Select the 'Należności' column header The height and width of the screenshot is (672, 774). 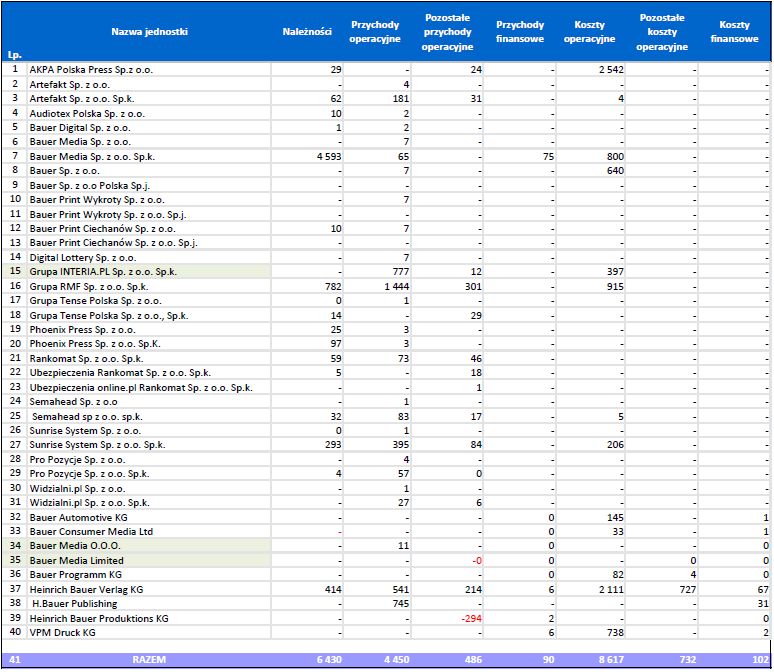[307, 32]
